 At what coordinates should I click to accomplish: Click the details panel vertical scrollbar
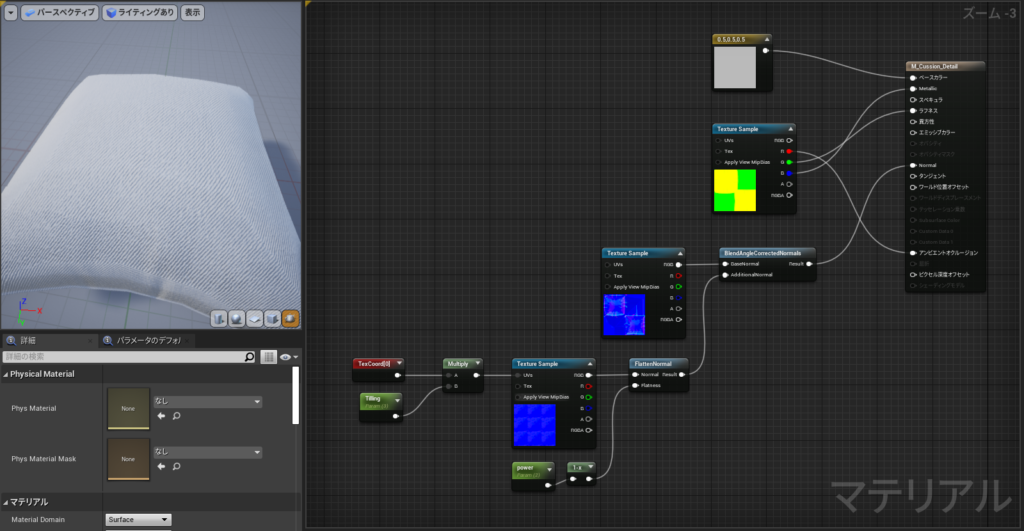point(296,395)
